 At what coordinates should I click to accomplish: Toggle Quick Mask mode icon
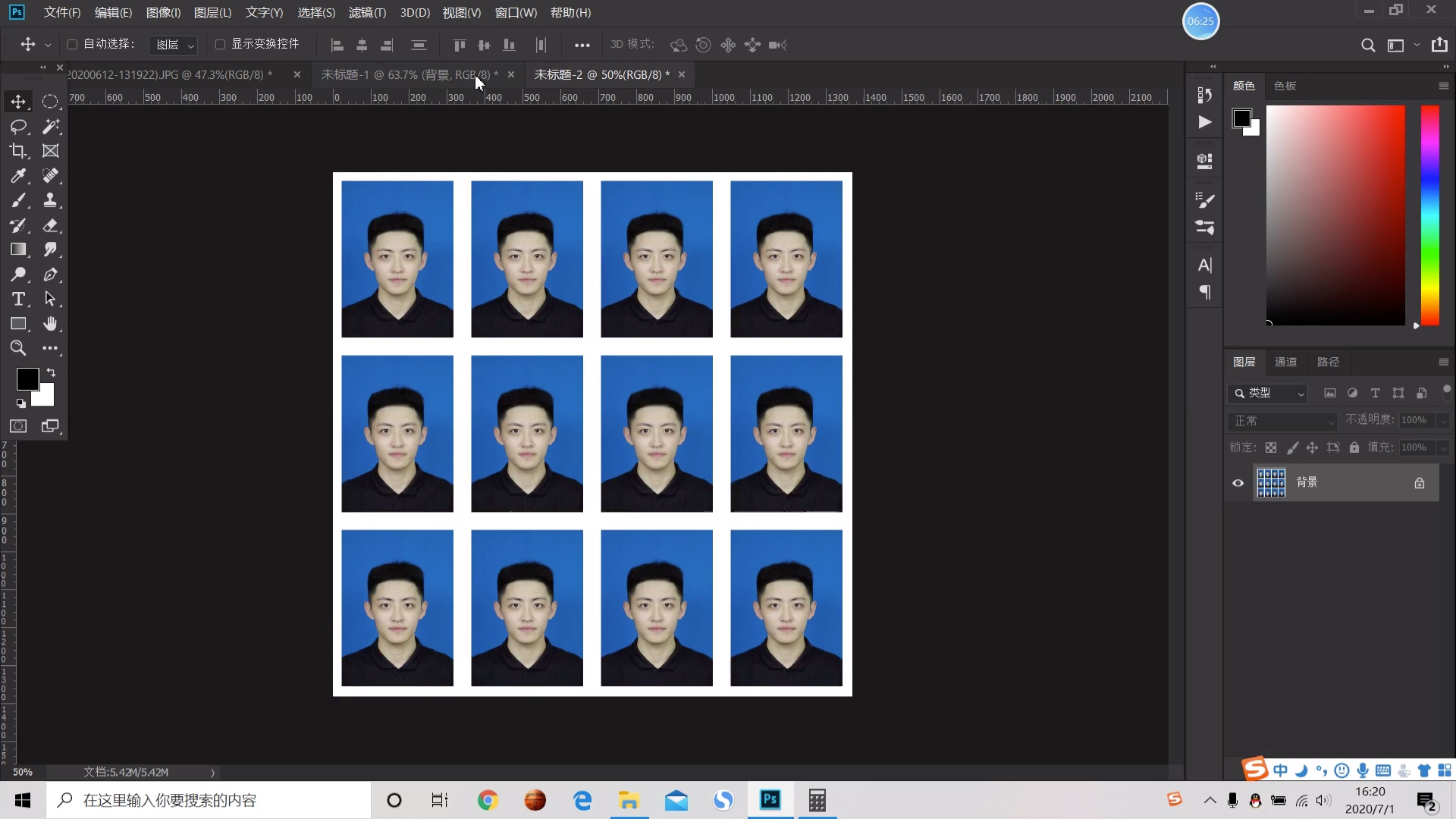pyautogui.click(x=18, y=426)
